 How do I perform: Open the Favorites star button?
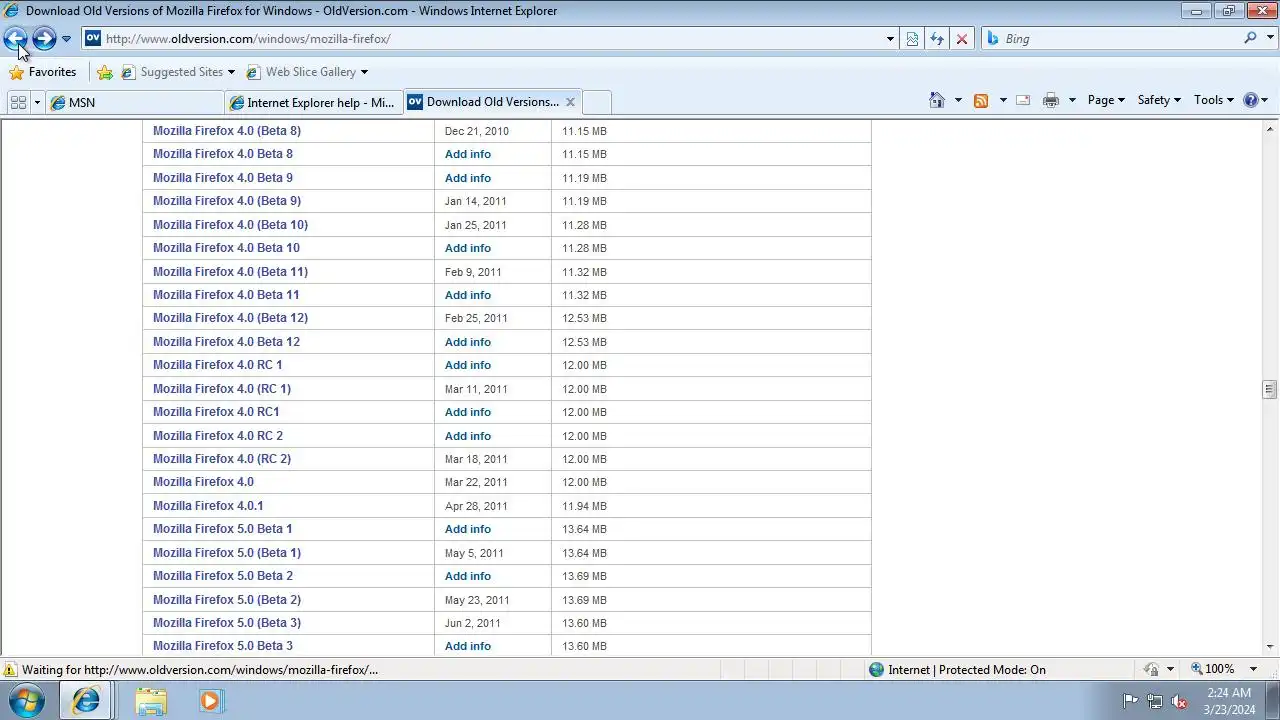(43, 72)
